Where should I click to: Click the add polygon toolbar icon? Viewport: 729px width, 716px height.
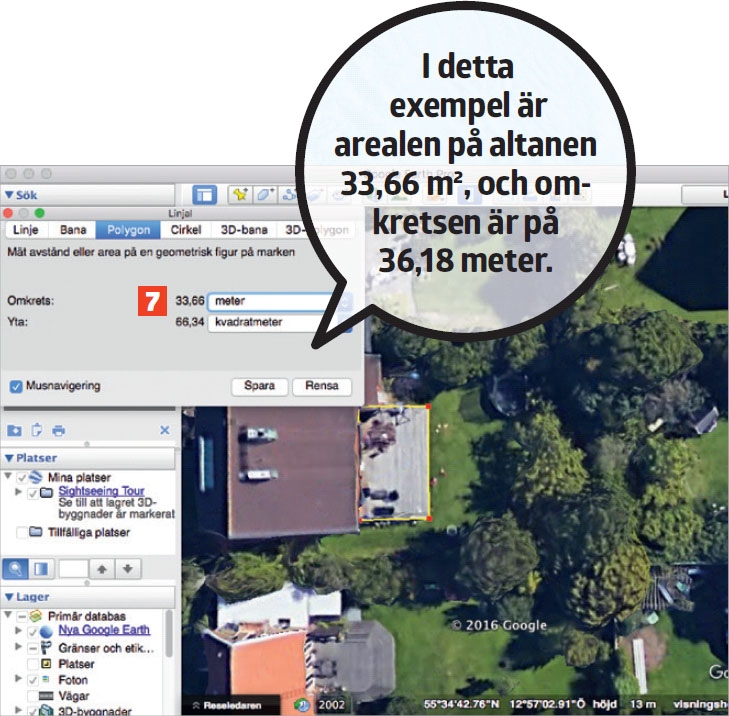266,196
